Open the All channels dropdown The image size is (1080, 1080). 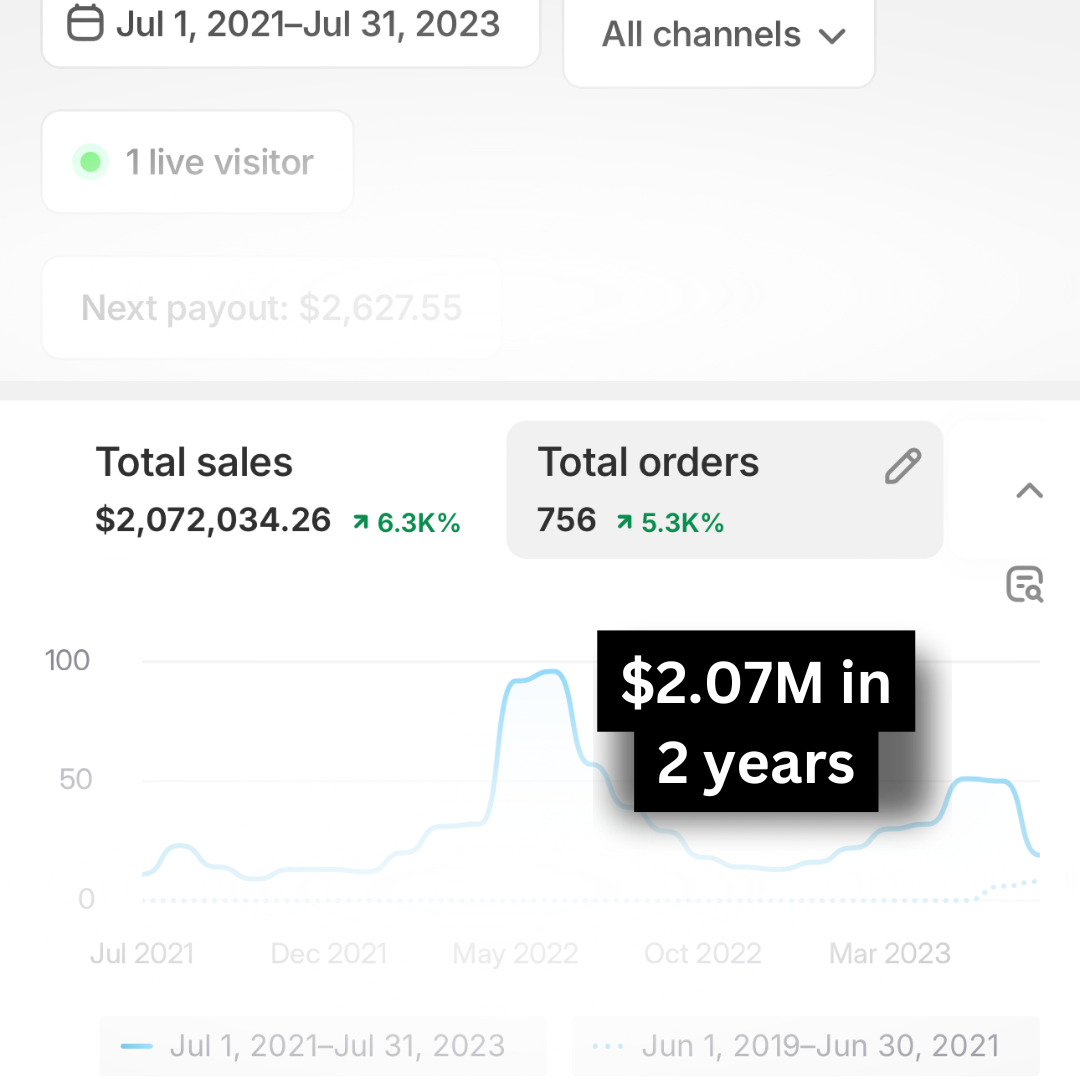point(720,36)
